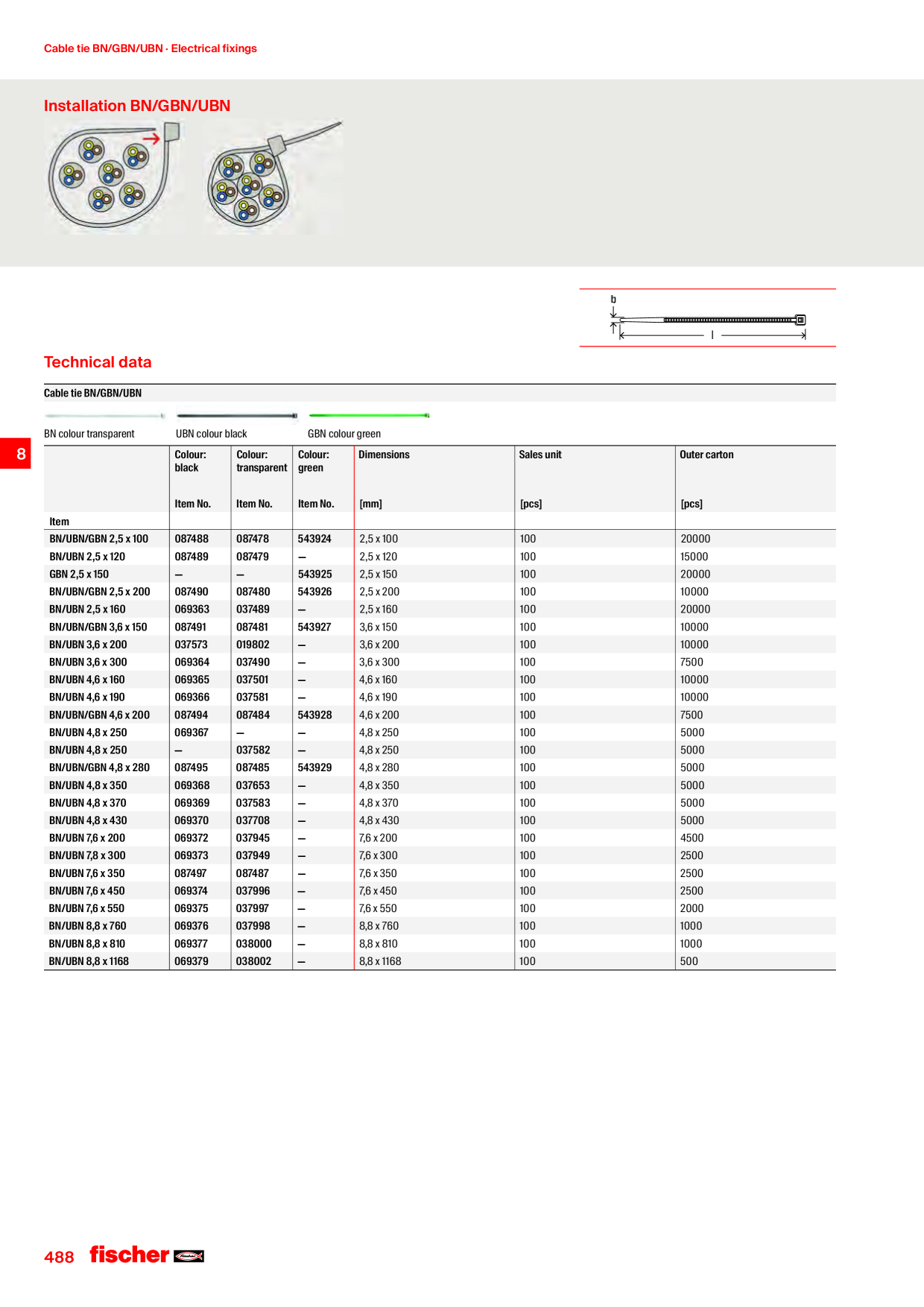
Task: Click the black UBN cable tie sample
Action: click(237, 415)
